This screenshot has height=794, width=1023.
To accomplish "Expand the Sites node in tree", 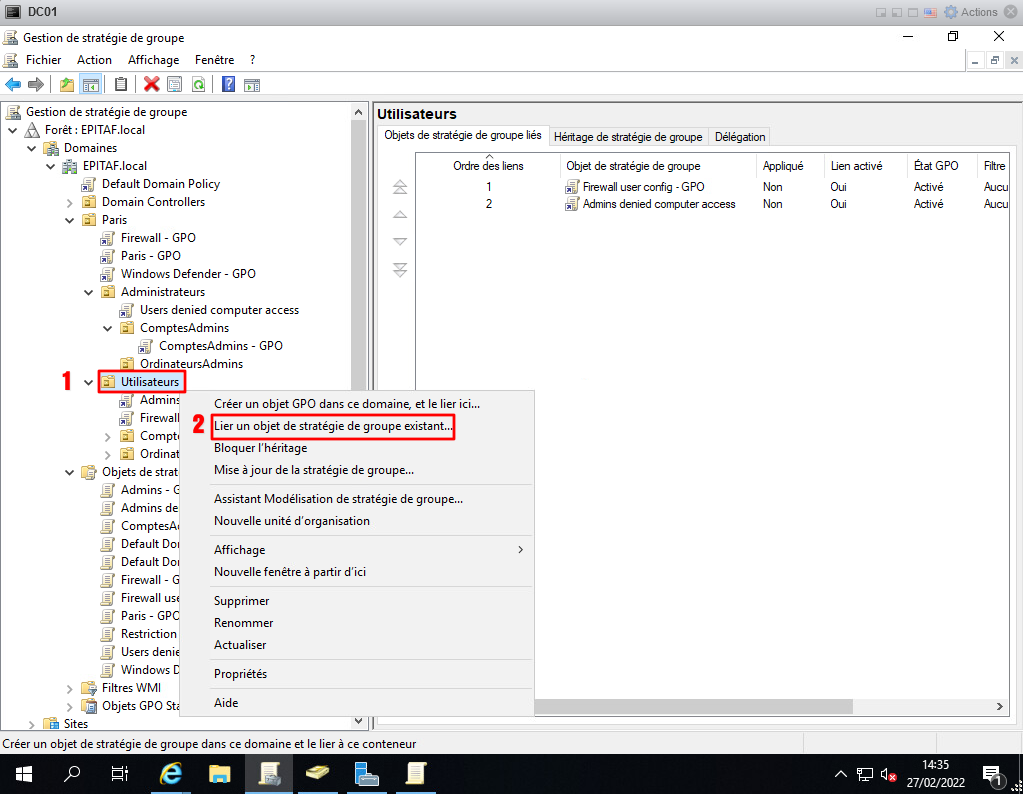I will tap(32, 724).
